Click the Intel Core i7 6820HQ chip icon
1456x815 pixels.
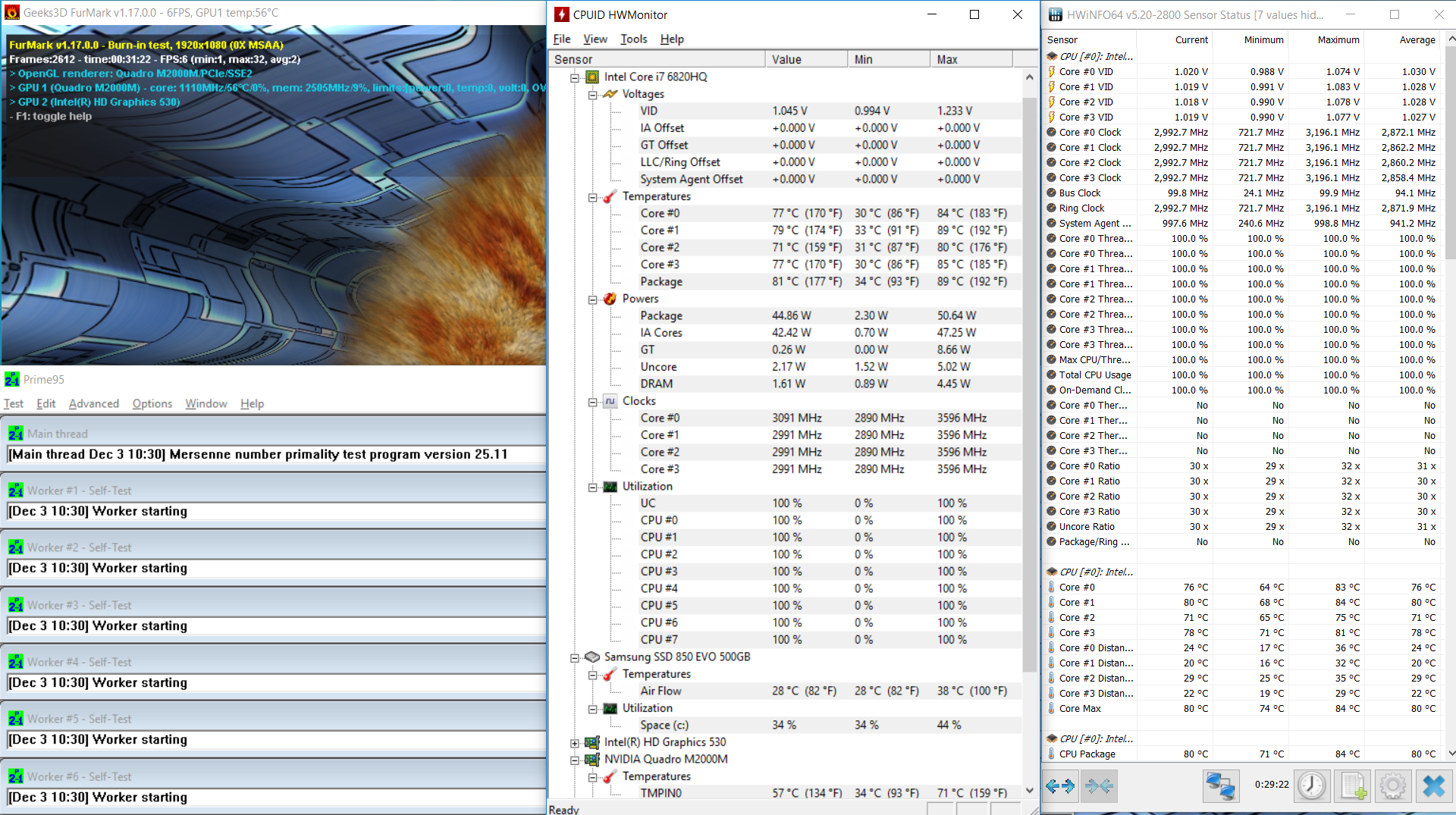pos(592,77)
